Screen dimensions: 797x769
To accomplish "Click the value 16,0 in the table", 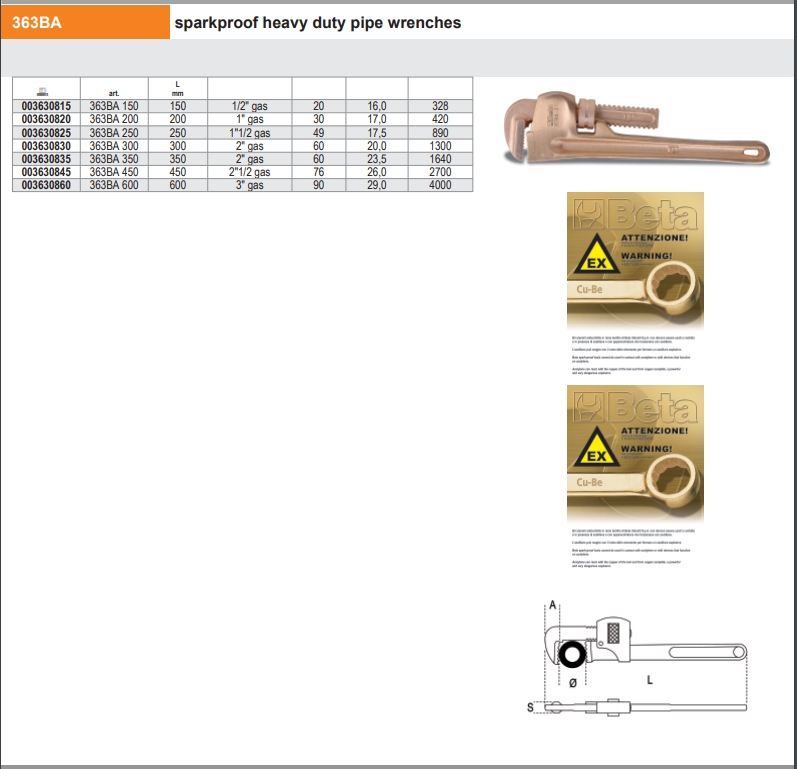I will point(377,106).
